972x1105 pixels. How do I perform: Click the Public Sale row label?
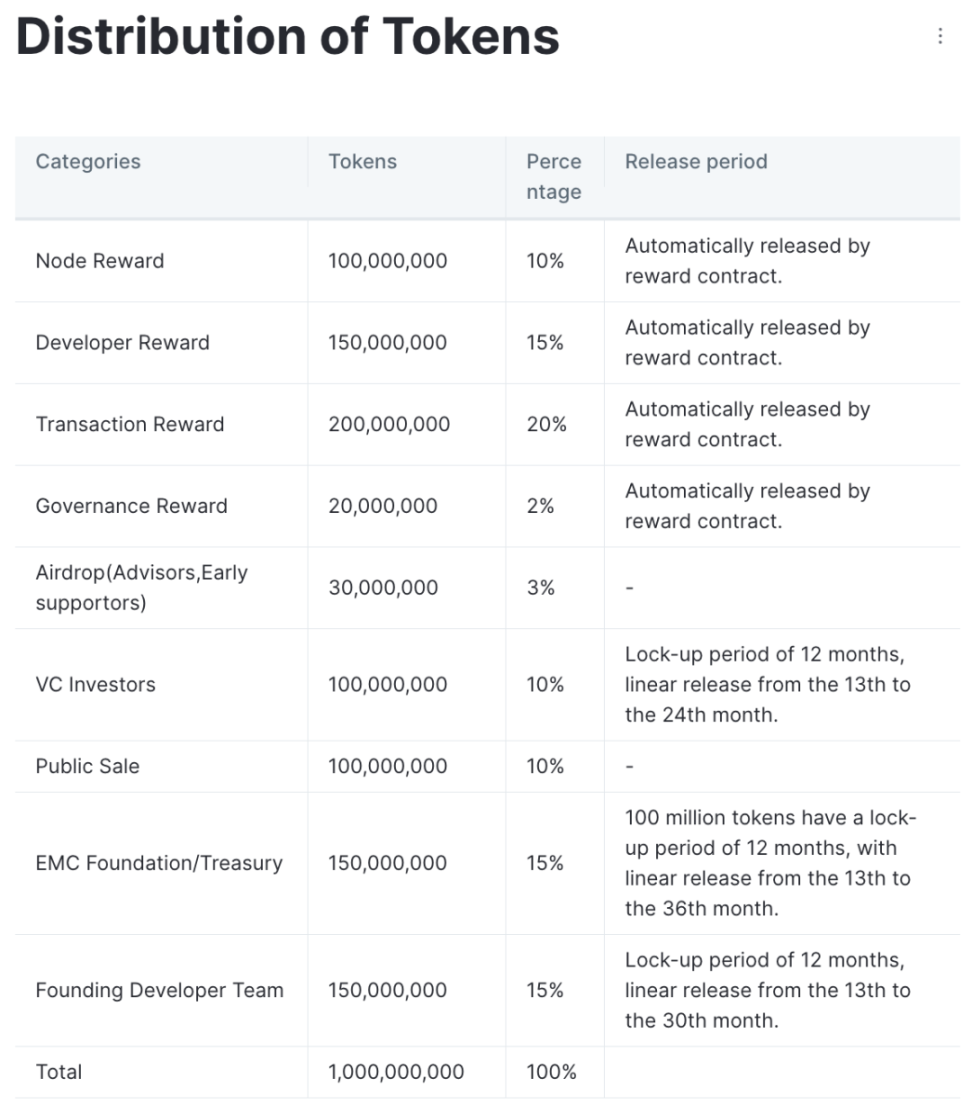coord(88,767)
